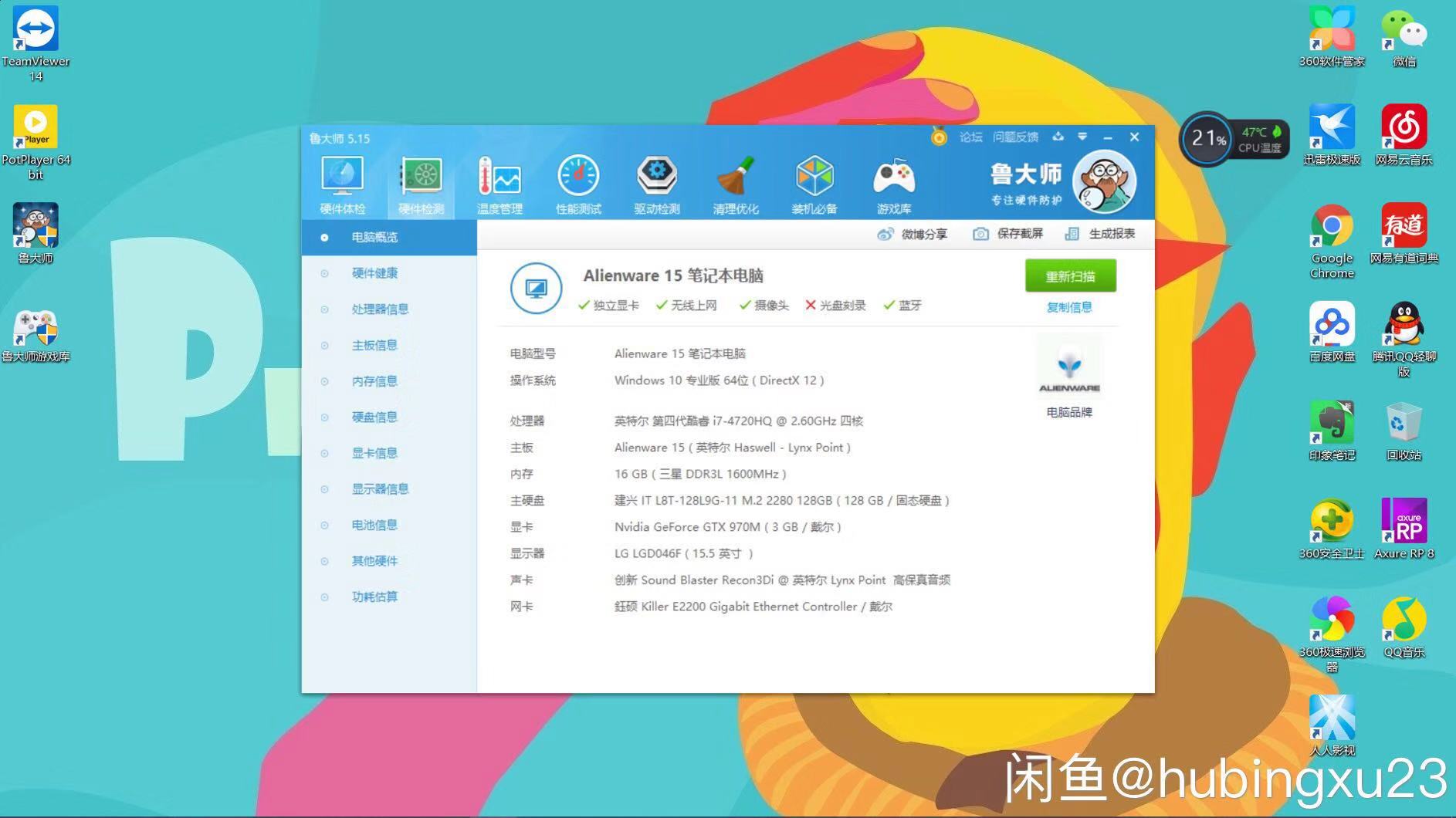
Task: Open the 游戏库 game library in the toolbar
Action: click(894, 185)
